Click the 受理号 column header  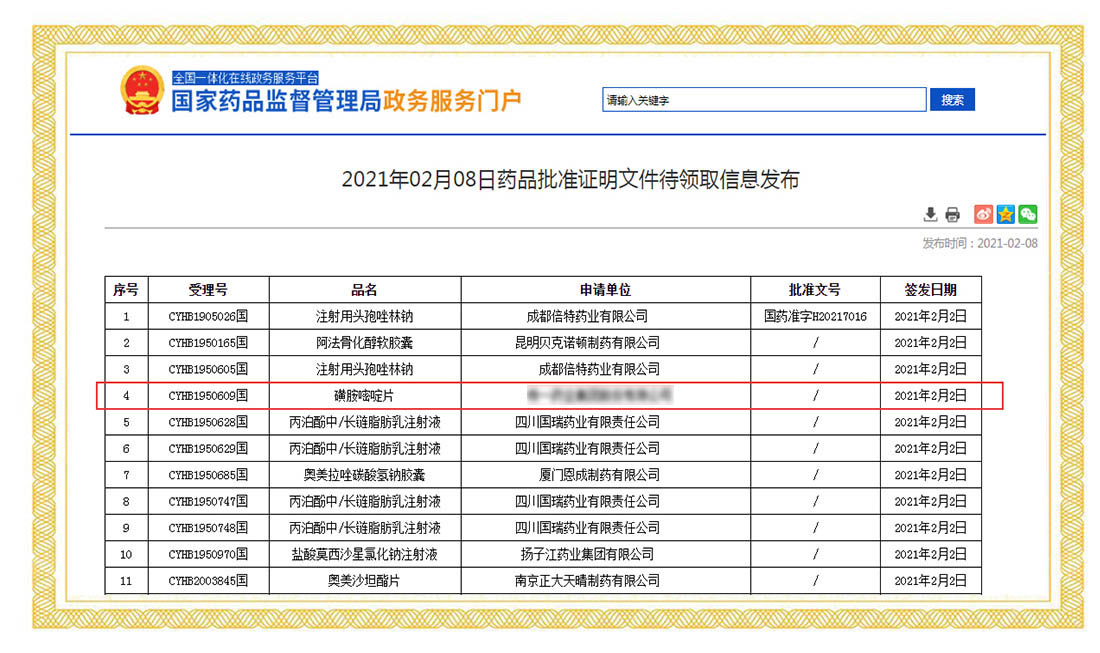pos(208,290)
